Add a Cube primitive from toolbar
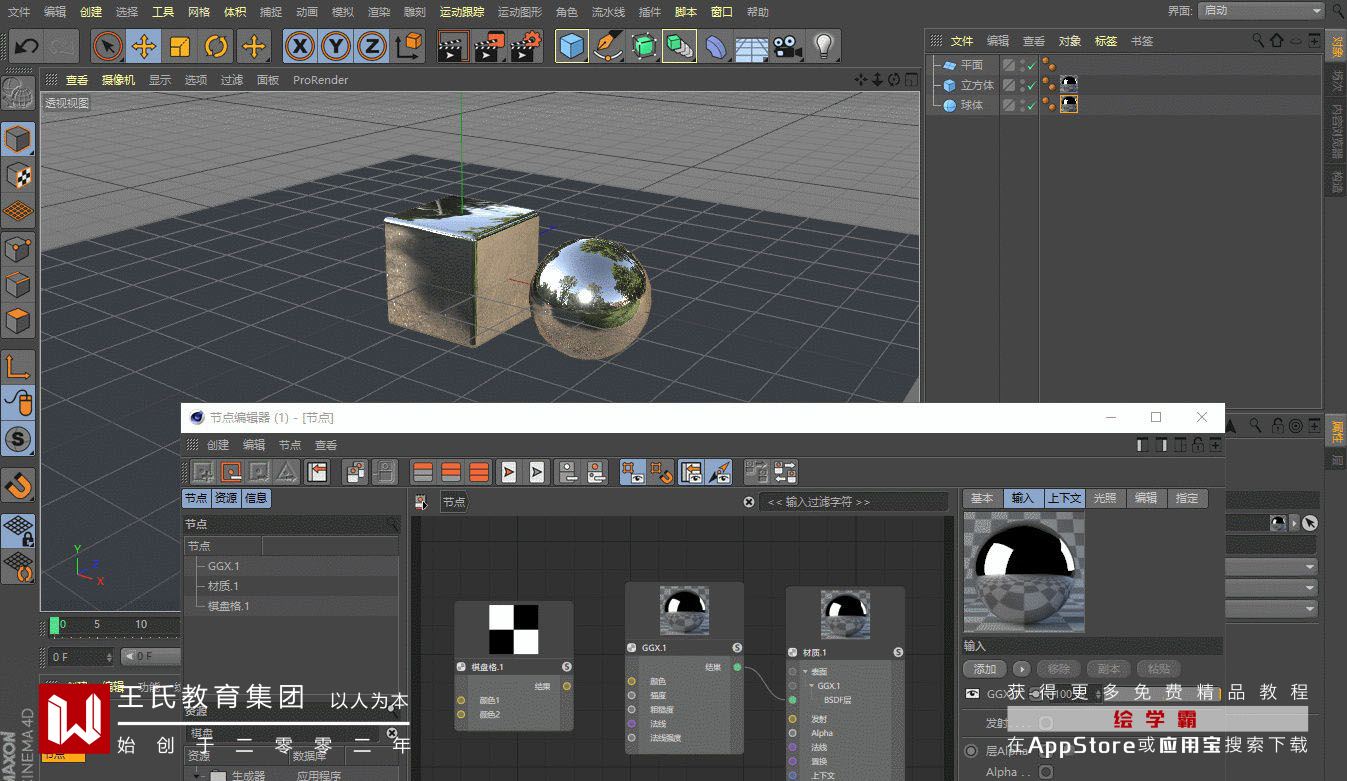This screenshot has height=781, width=1347. [x=571, y=46]
